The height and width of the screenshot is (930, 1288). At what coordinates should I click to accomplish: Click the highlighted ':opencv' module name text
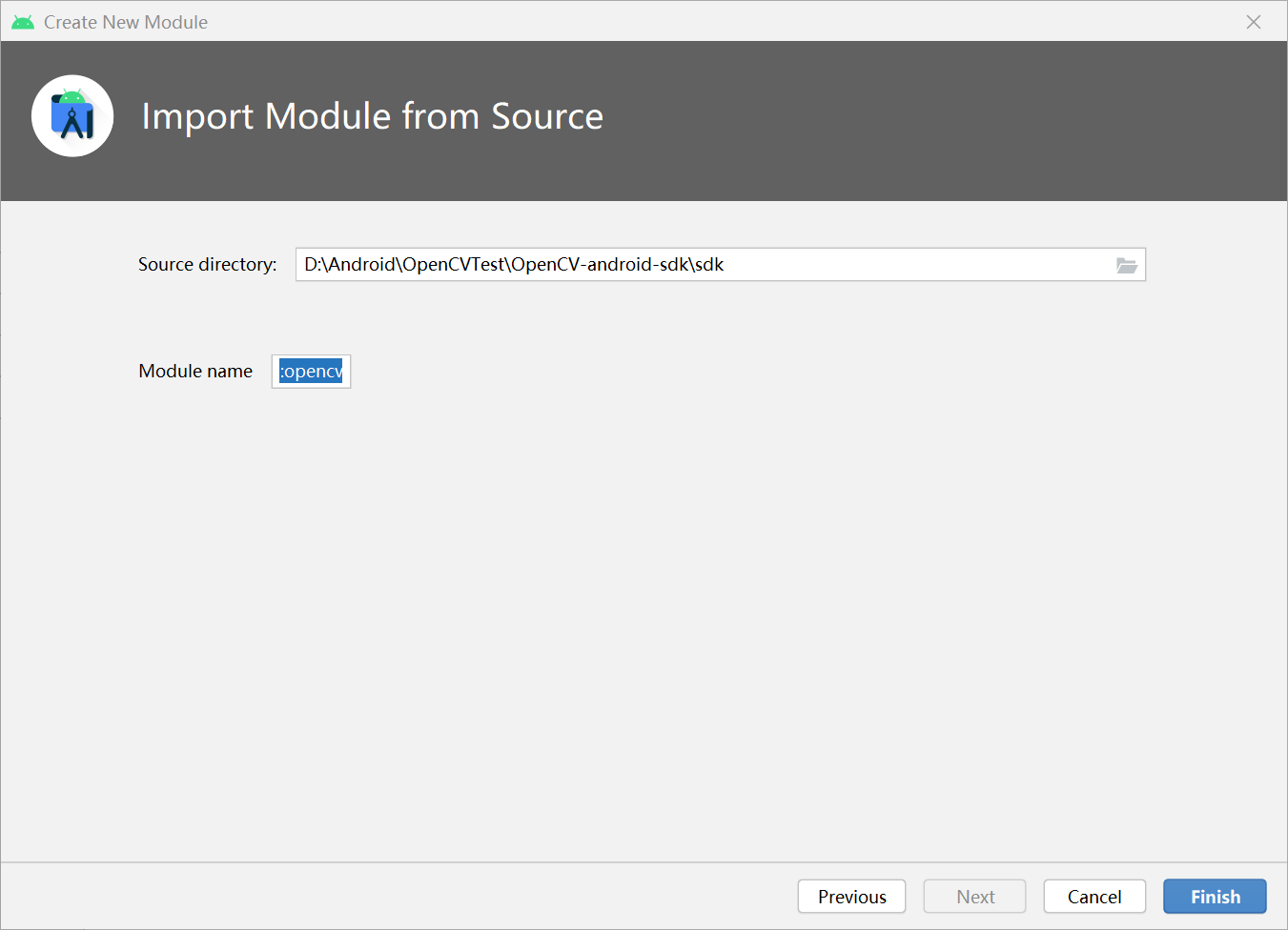pyautogui.click(x=311, y=372)
